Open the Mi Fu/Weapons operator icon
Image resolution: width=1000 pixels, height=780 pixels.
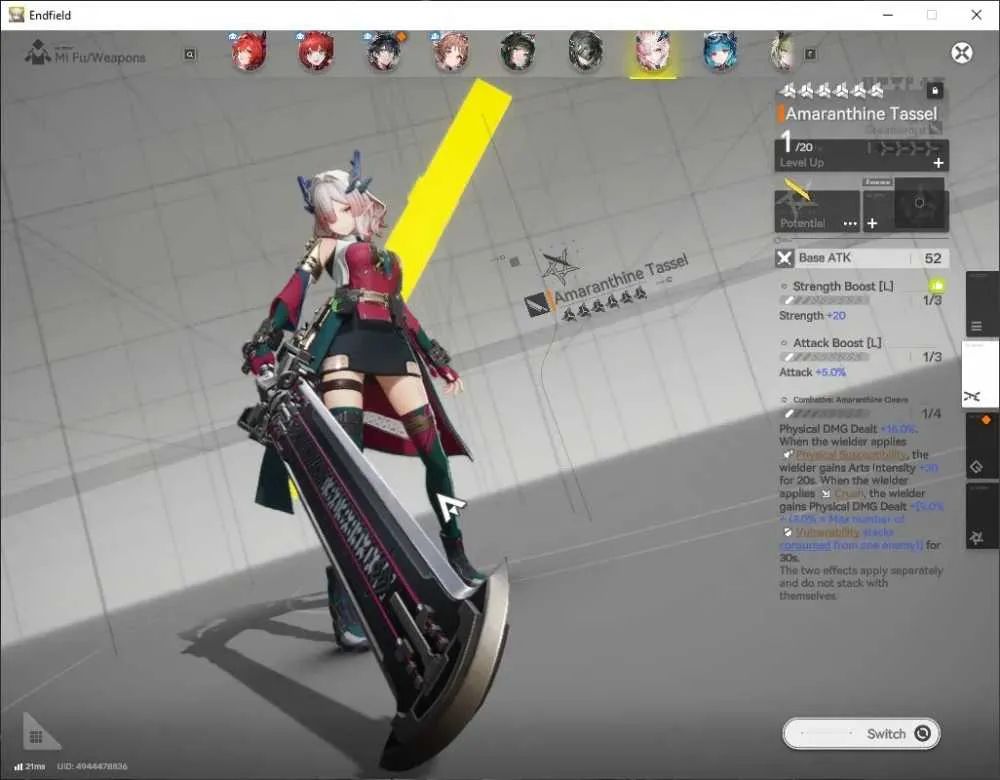[38, 52]
